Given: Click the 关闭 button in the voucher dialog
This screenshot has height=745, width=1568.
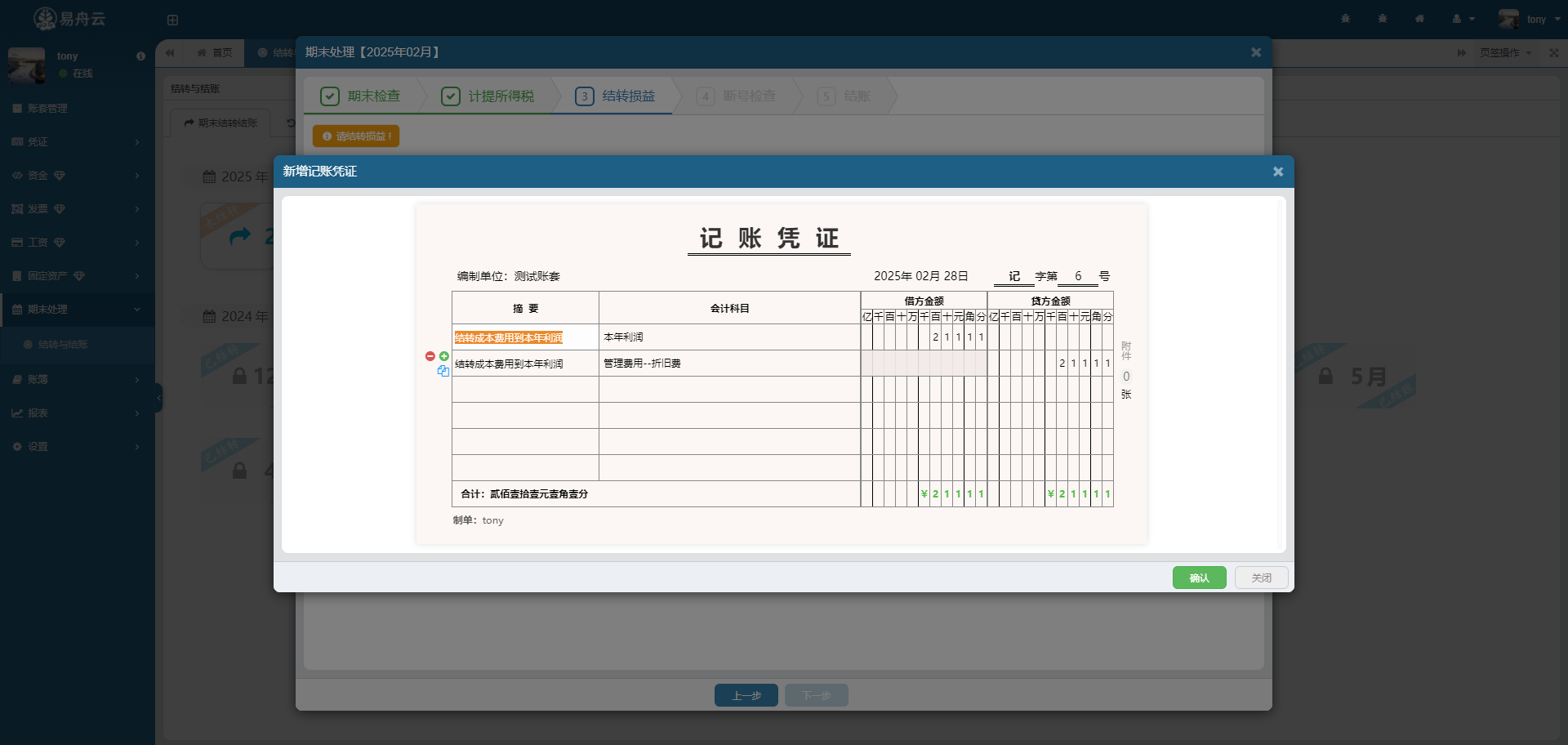Looking at the screenshot, I should coord(1261,578).
